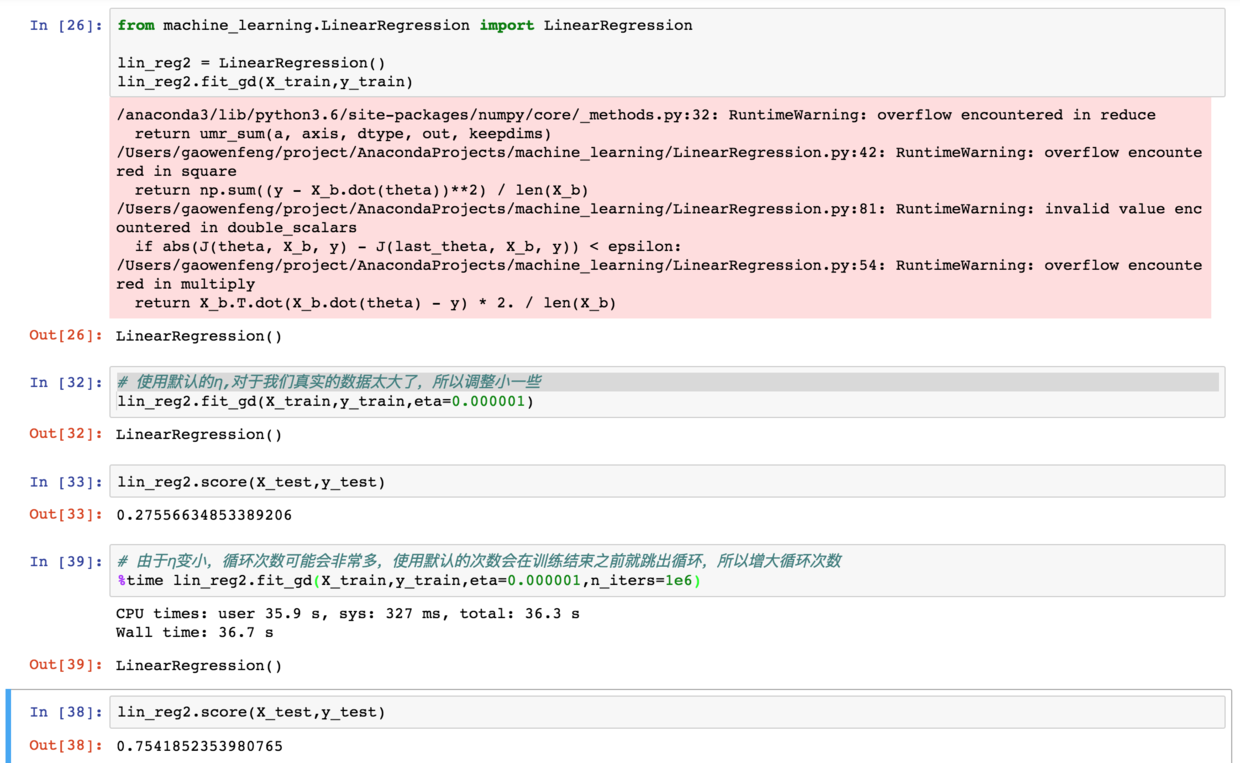Click the Out[38] prompt label
Screen dimensions: 1240x763
66,745
